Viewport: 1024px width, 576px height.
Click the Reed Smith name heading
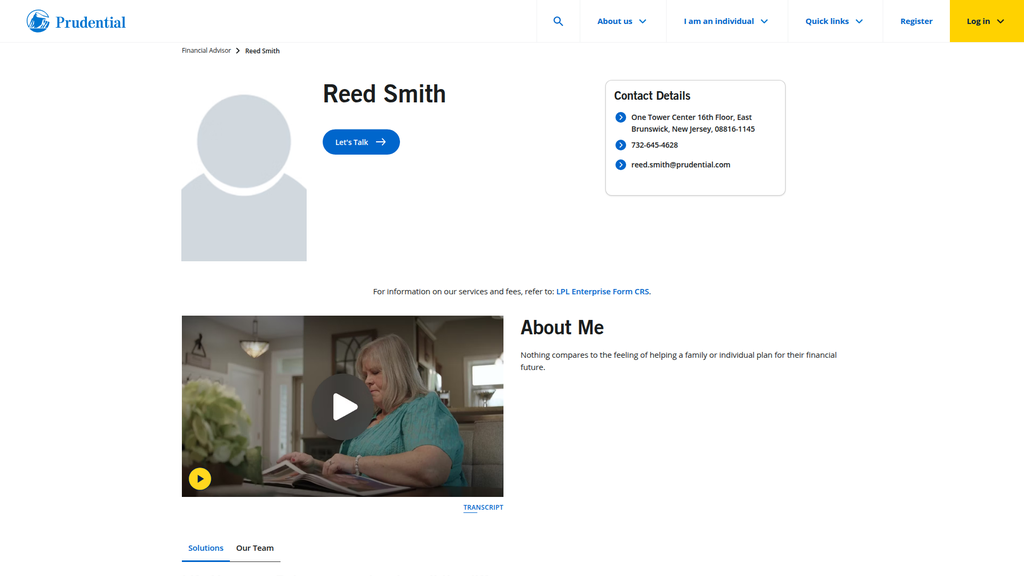tap(384, 93)
